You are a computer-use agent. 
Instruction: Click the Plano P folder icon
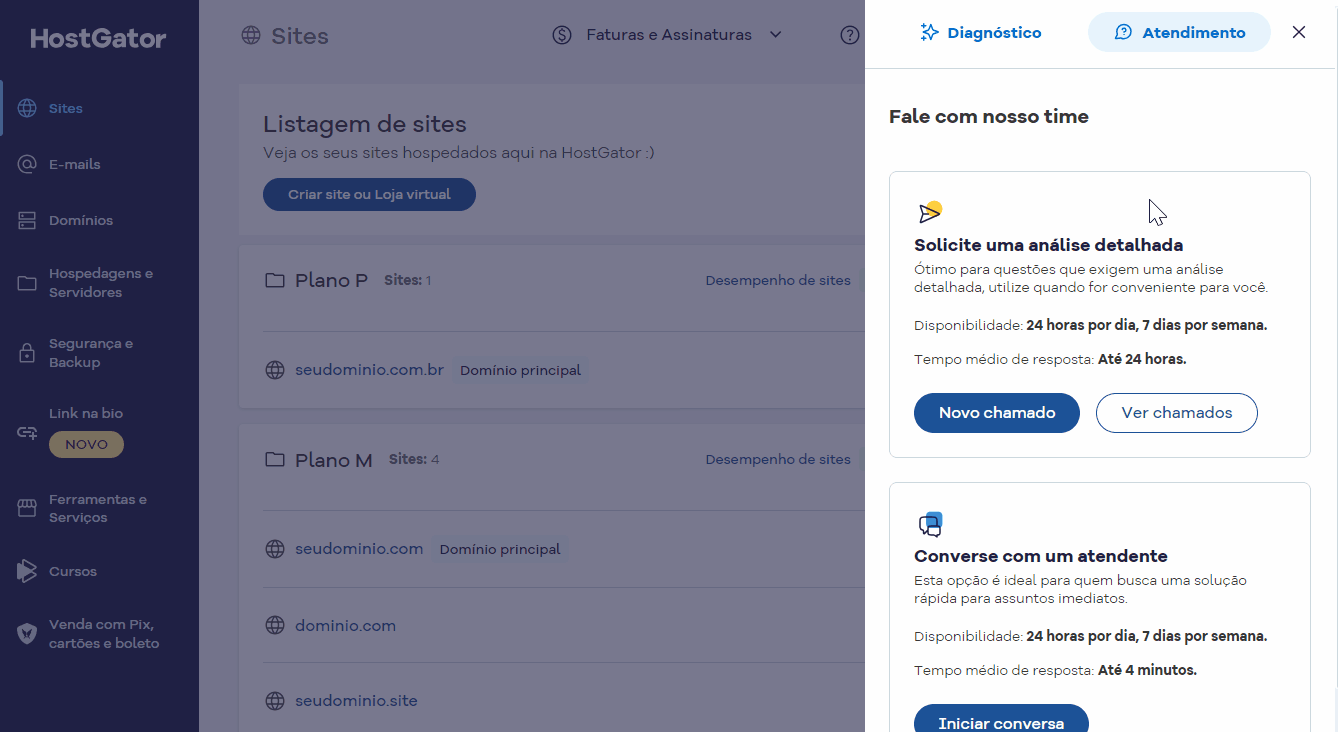pos(274,280)
